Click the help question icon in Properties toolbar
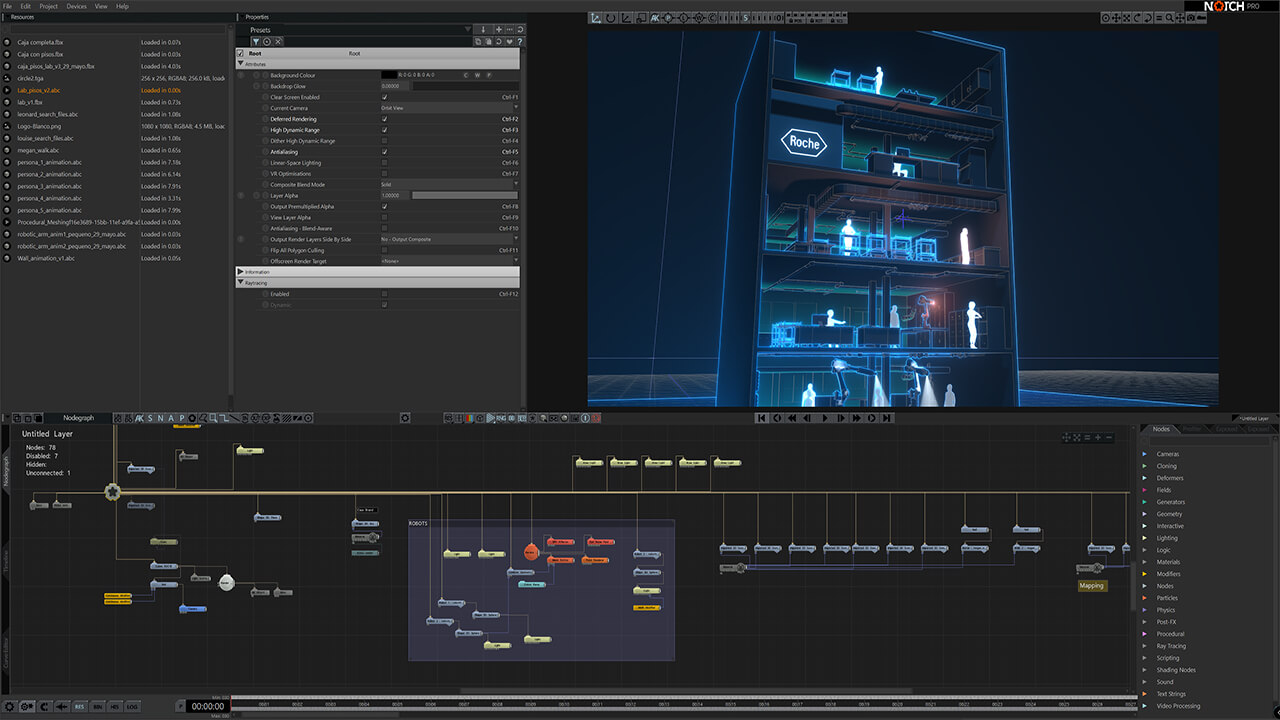The width and height of the screenshot is (1280, 720). tap(520, 41)
